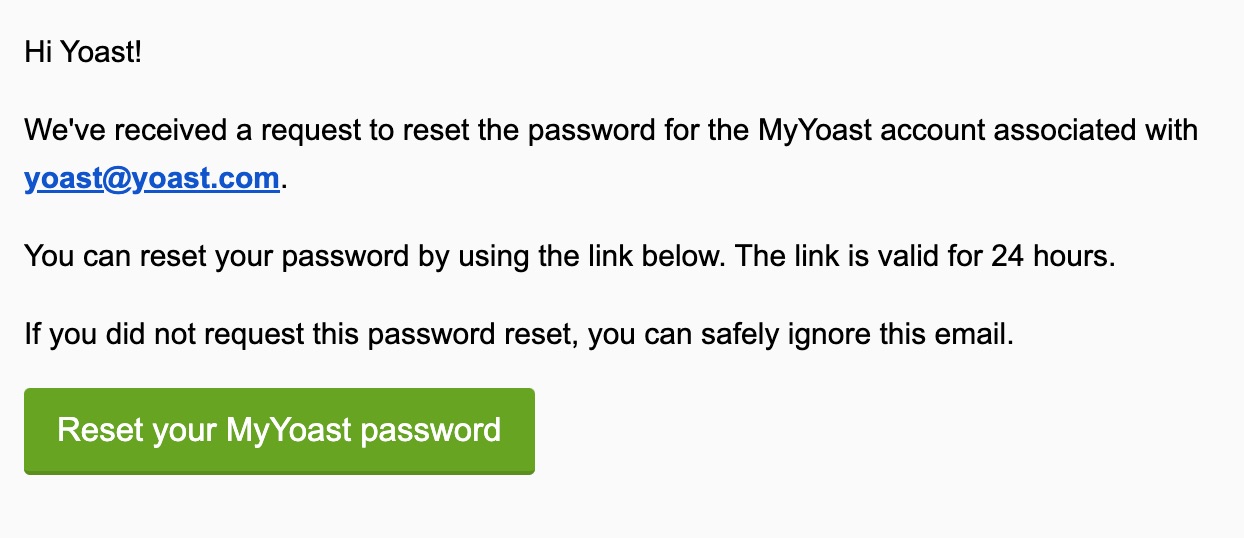Click the period after the email link

coord(283,181)
